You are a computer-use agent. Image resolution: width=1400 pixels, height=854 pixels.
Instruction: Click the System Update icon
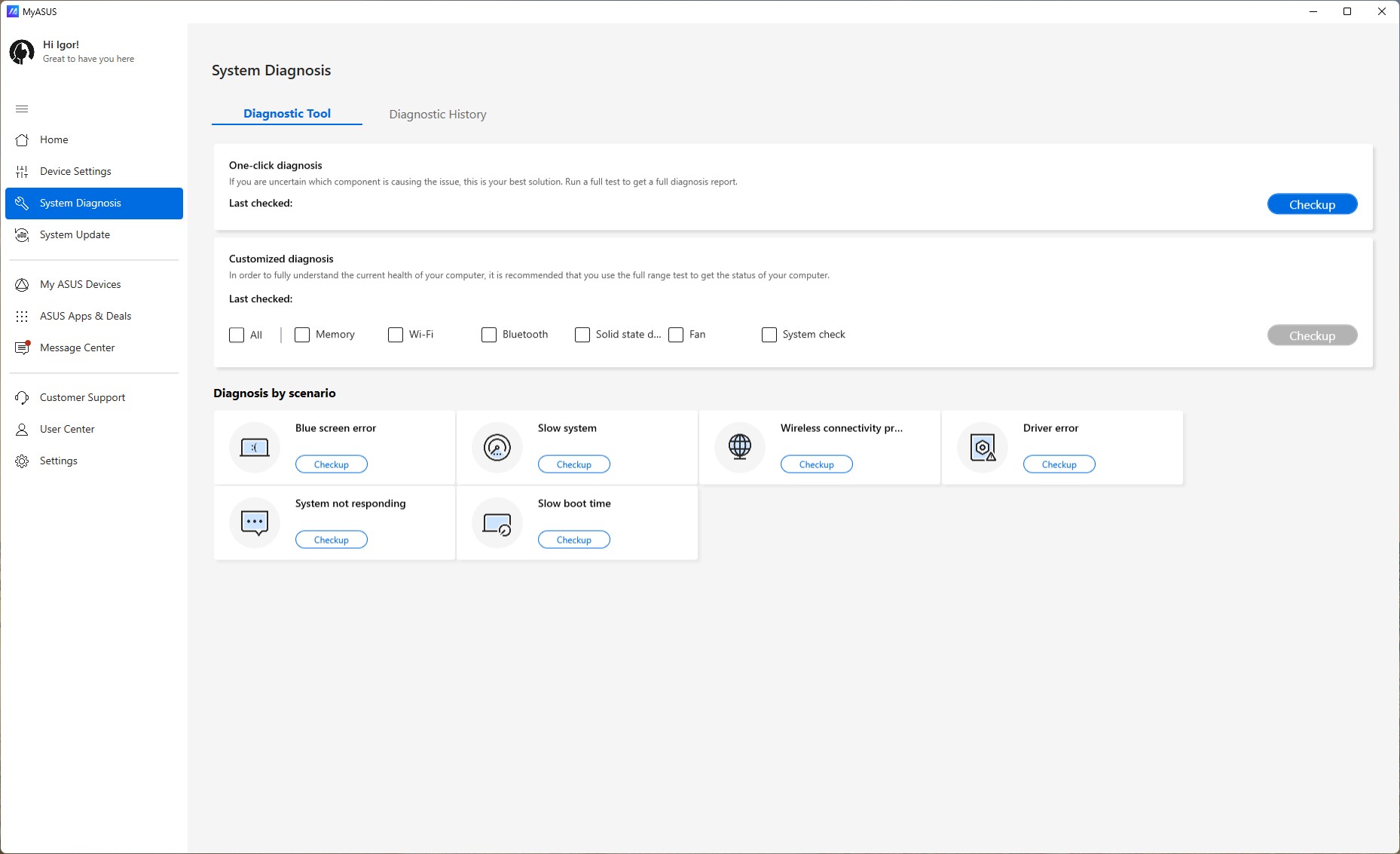tap(22, 234)
